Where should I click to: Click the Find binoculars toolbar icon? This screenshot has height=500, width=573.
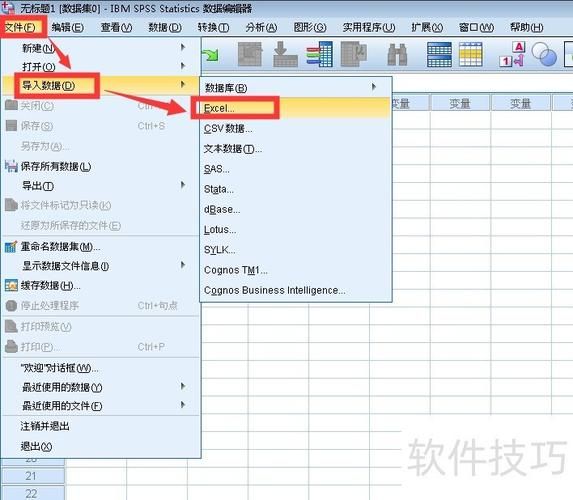point(397,55)
